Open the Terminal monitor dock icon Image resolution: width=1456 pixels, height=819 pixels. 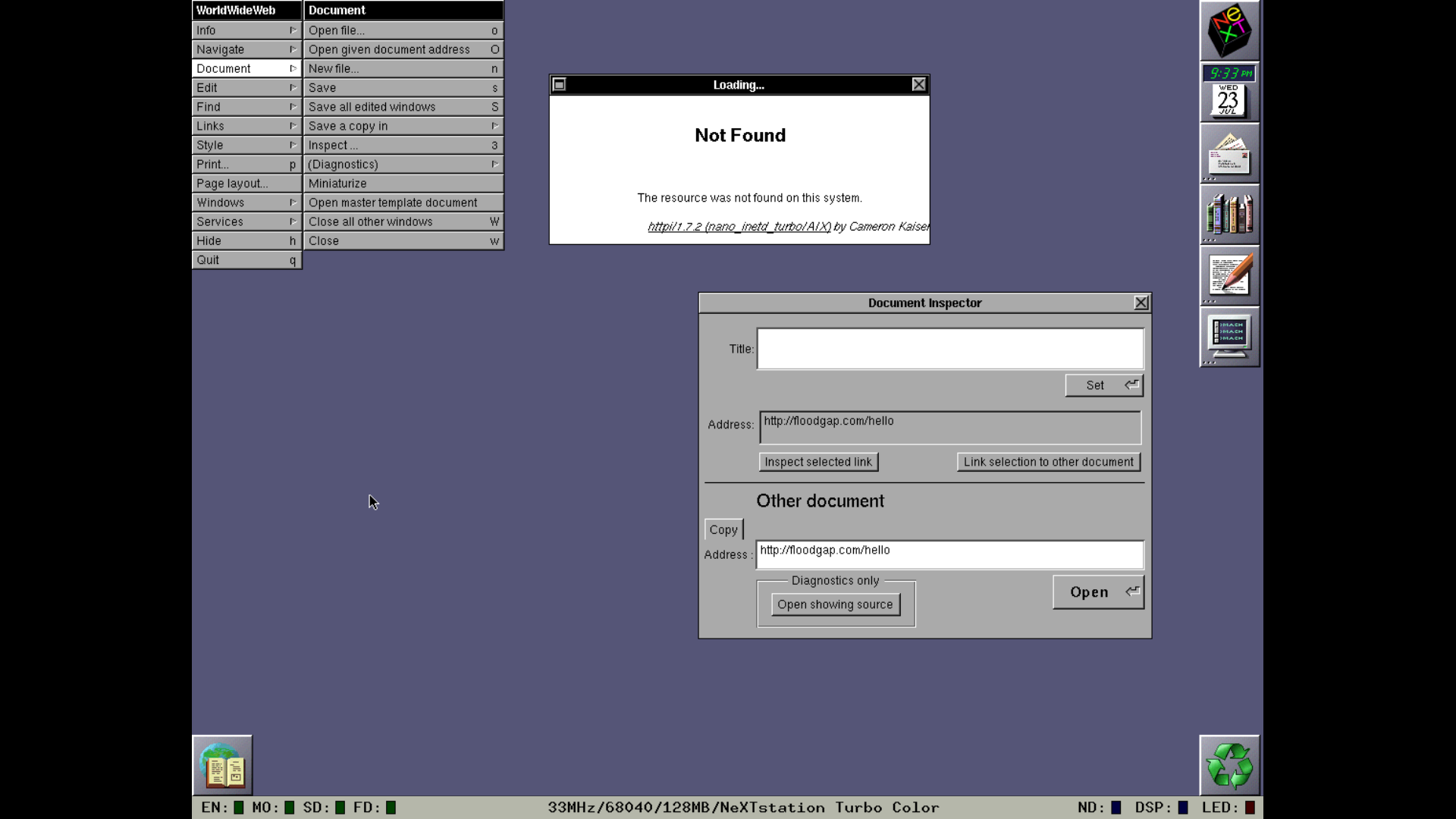click(x=1229, y=337)
